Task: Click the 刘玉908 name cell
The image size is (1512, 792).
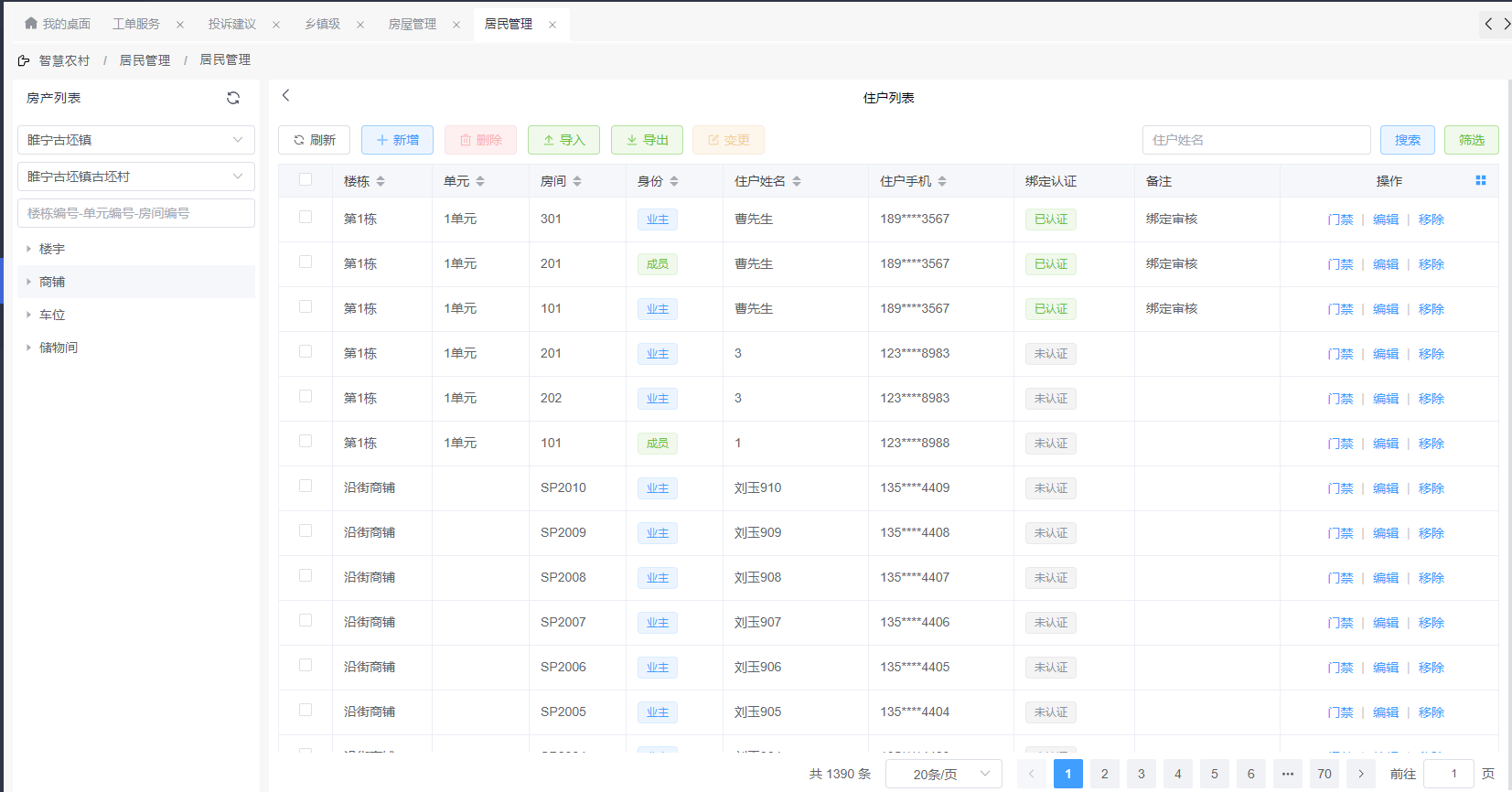Action: pos(757,577)
